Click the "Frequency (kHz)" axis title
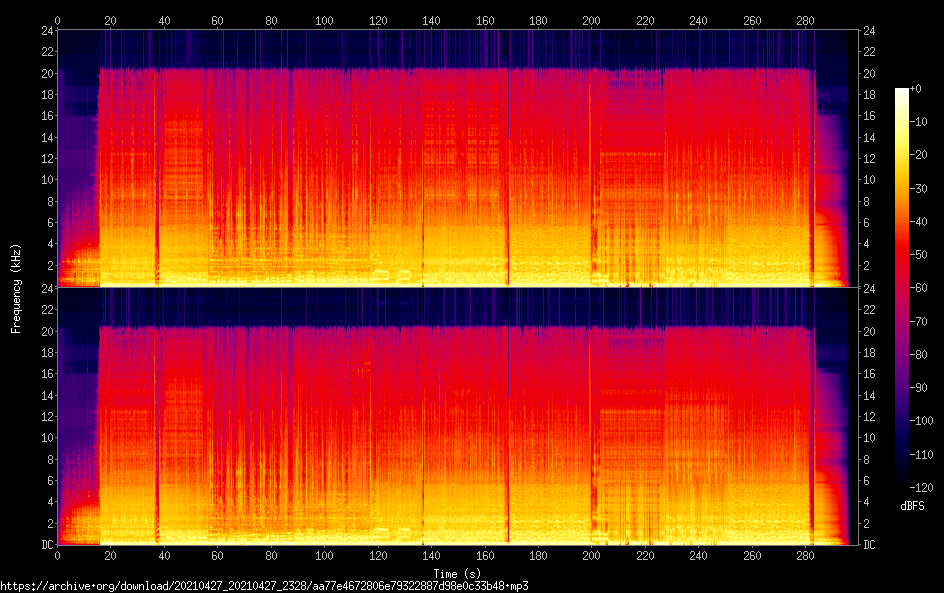Viewport: 944px width, 593px height. point(16,288)
